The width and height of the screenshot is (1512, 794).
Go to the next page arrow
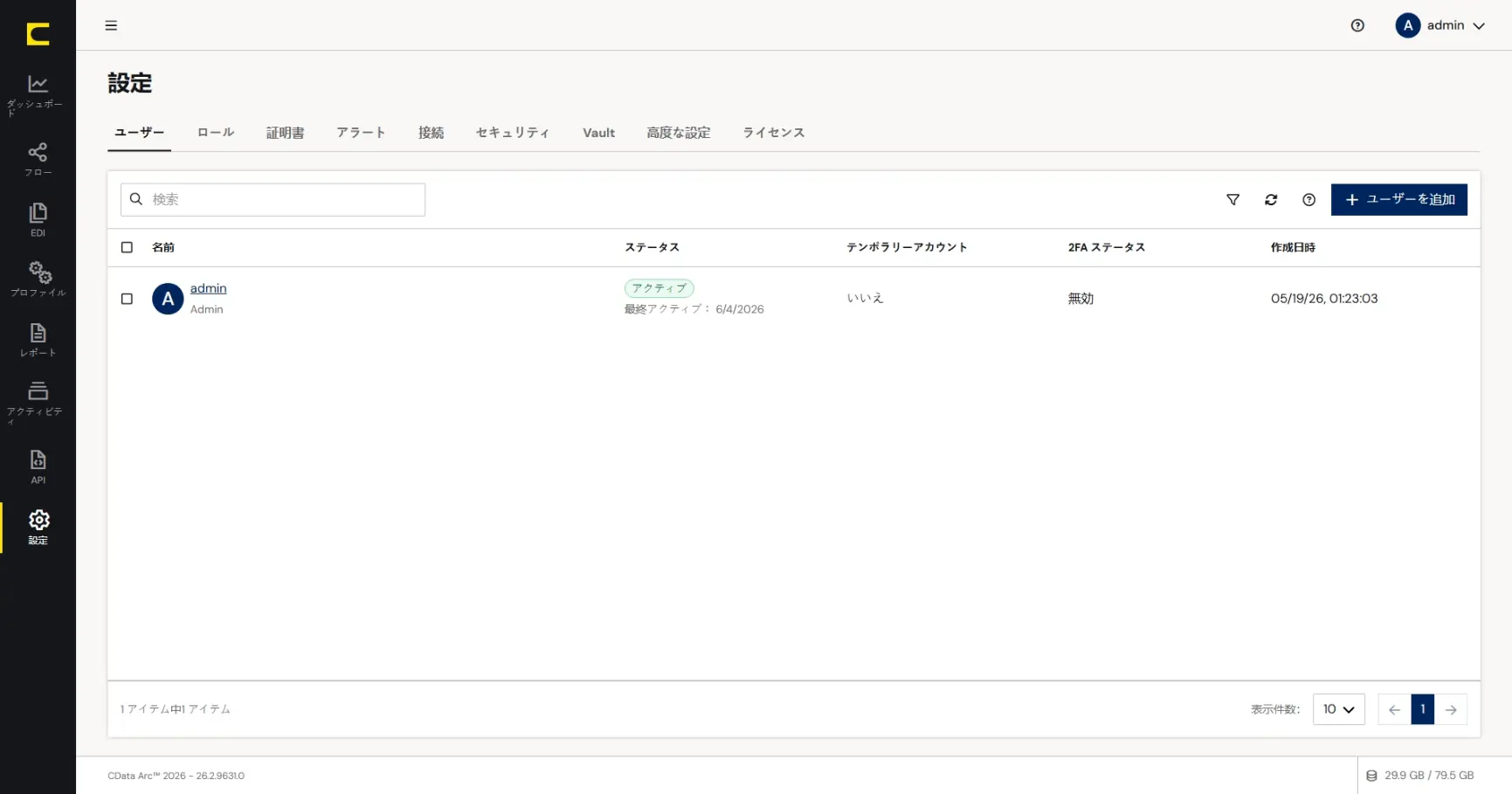point(1451,709)
